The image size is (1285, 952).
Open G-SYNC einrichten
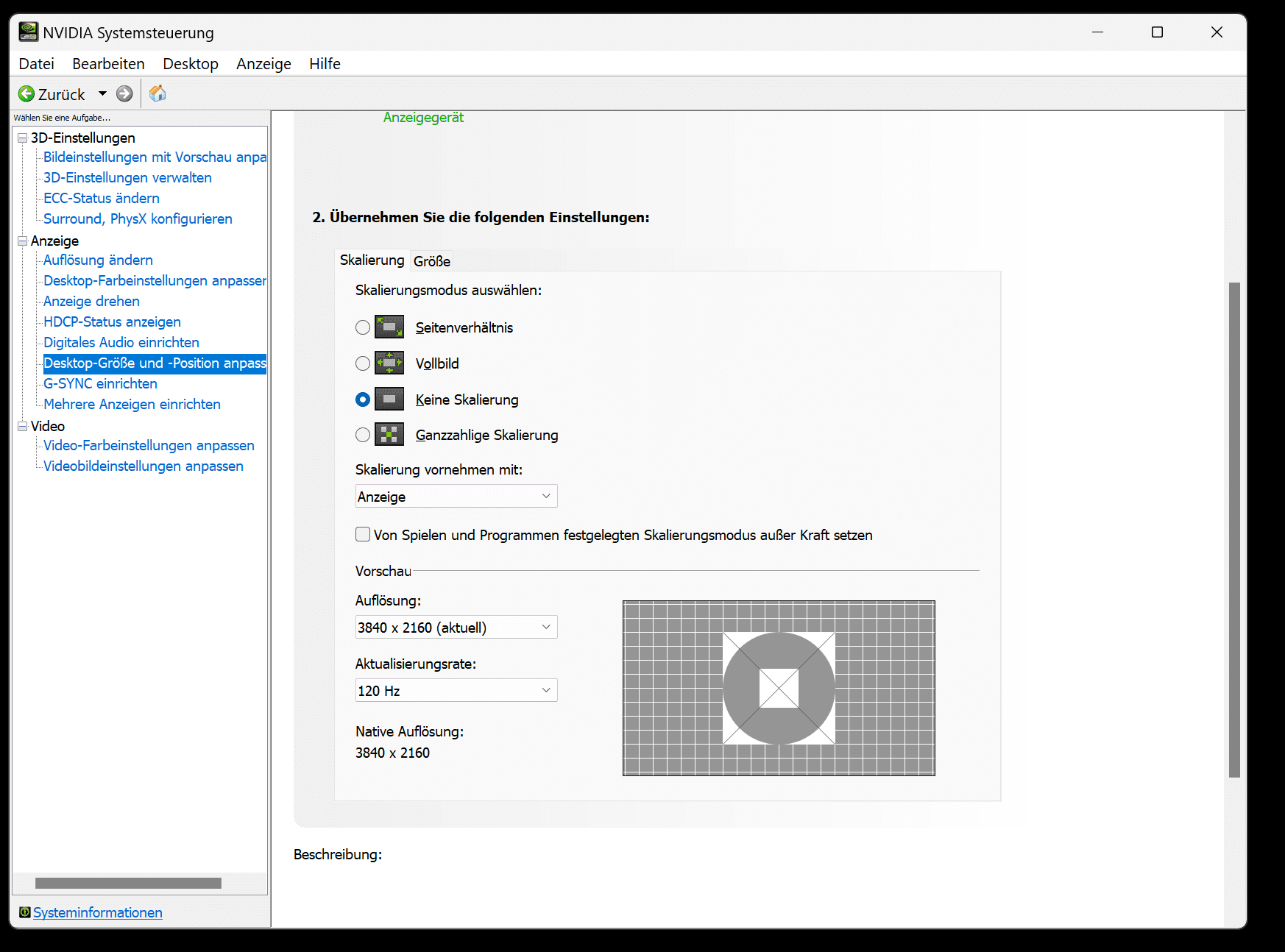(x=100, y=383)
